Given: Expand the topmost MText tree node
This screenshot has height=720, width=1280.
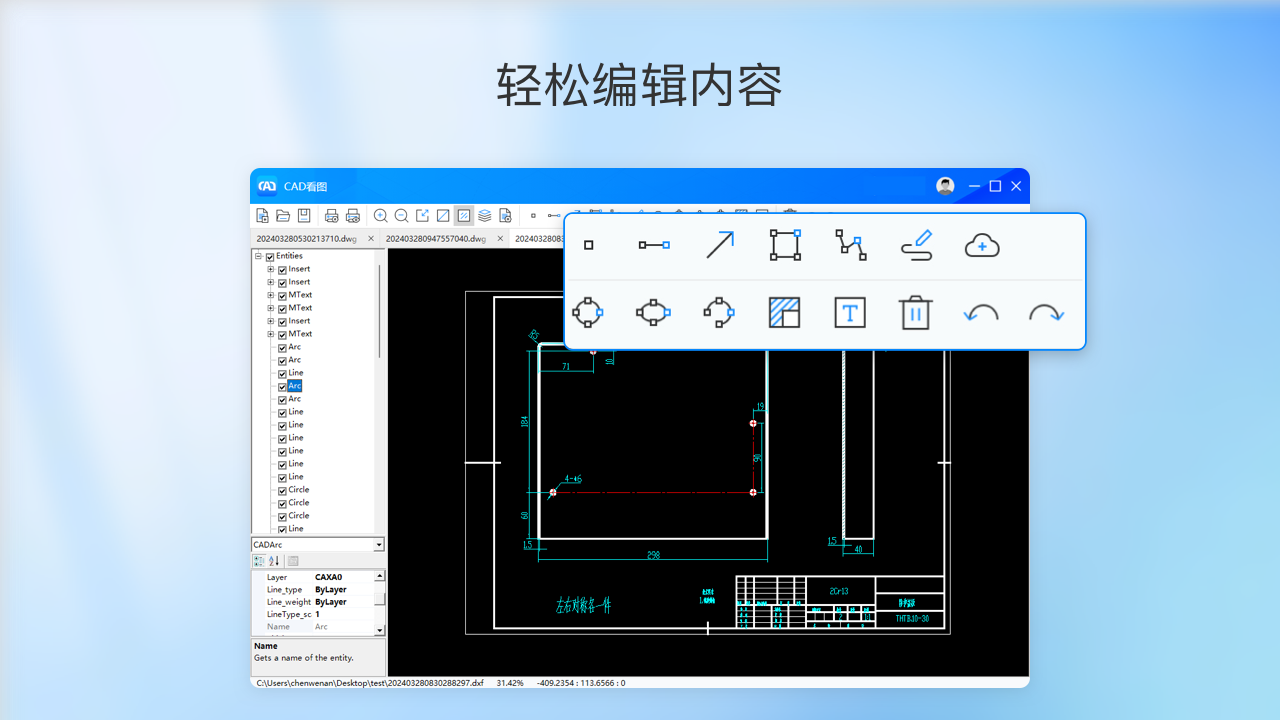Looking at the screenshot, I should click(271, 296).
